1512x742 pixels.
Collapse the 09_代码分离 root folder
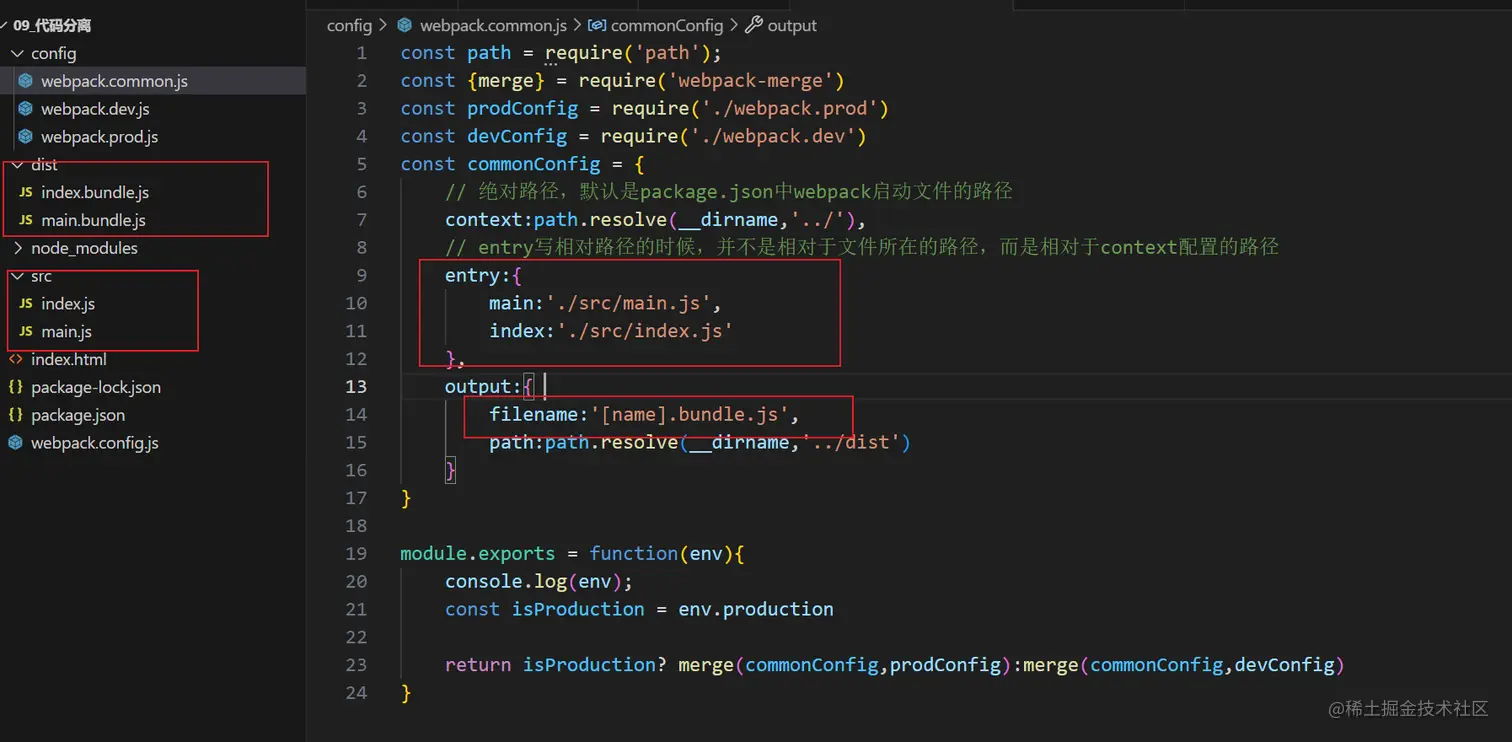(x=5, y=25)
